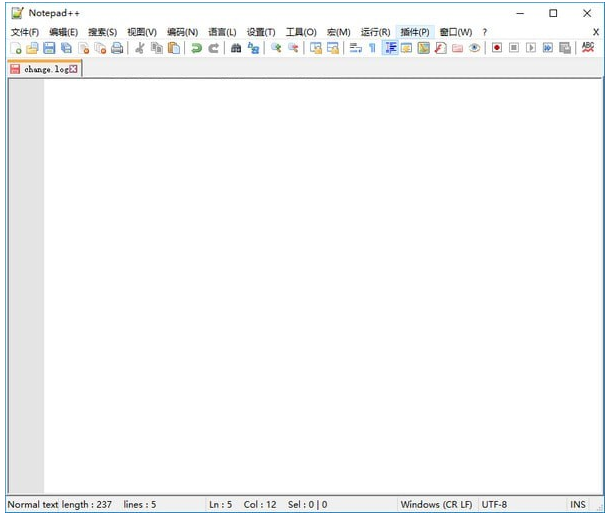This screenshot has width=612, height=516.
Task: Open the 设置(T) menu
Action: click(x=261, y=32)
